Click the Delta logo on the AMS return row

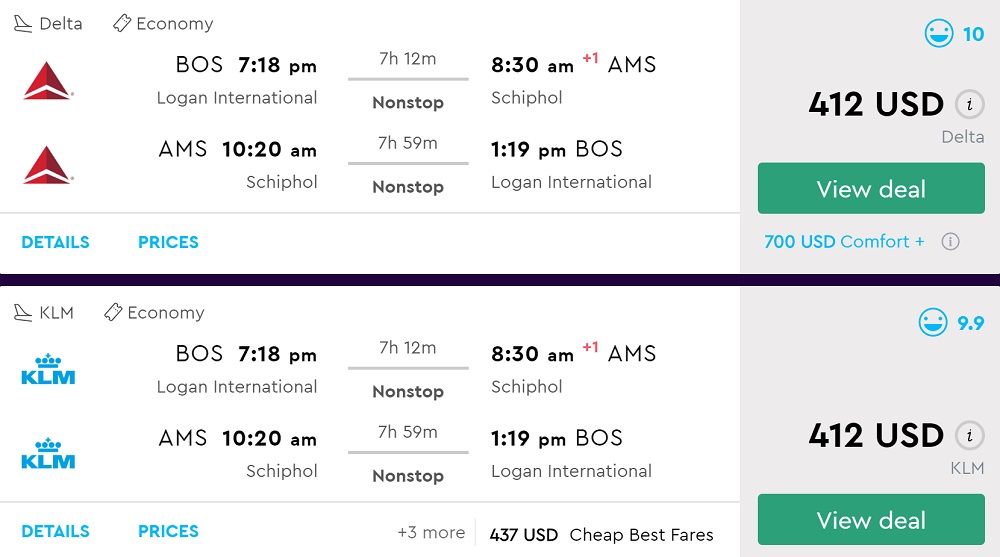tap(47, 165)
